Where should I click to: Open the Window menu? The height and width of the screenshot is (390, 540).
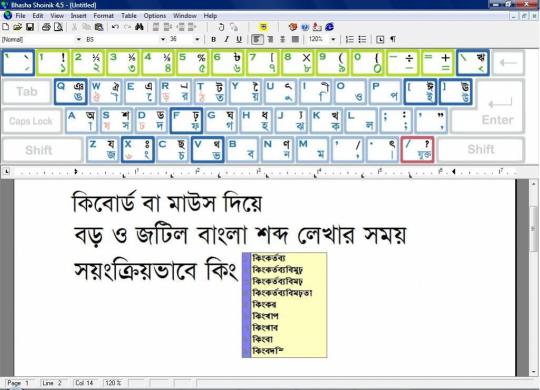coord(185,16)
